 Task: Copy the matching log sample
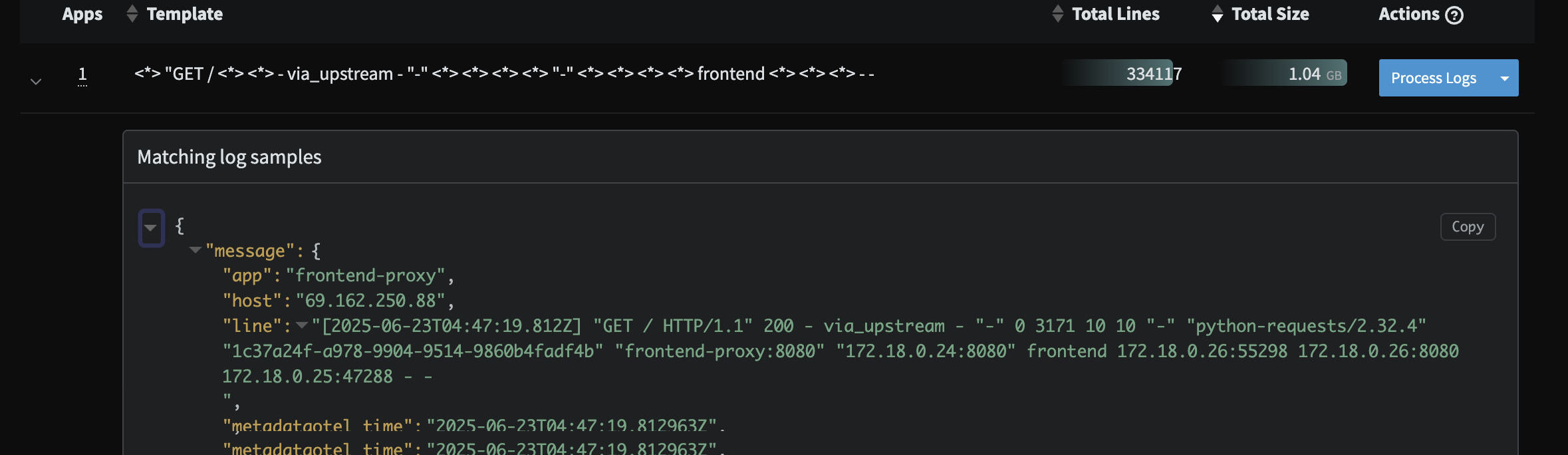tap(1468, 226)
